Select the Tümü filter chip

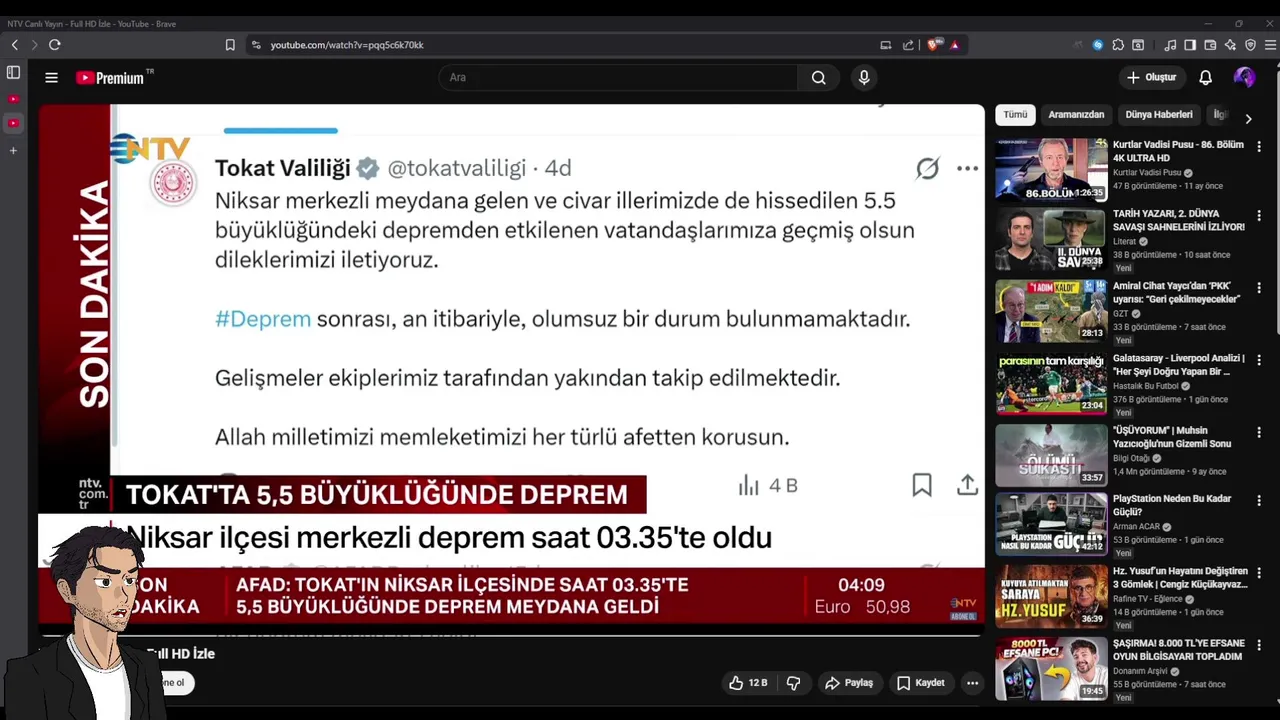point(1015,115)
